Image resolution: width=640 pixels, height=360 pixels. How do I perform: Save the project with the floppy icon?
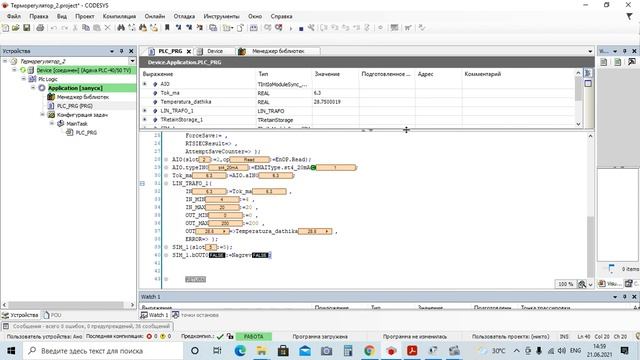[27, 28]
